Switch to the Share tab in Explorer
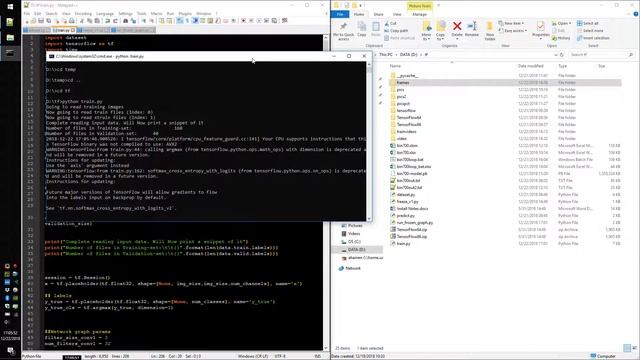This screenshot has width=640, height=360. (x=378, y=14)
